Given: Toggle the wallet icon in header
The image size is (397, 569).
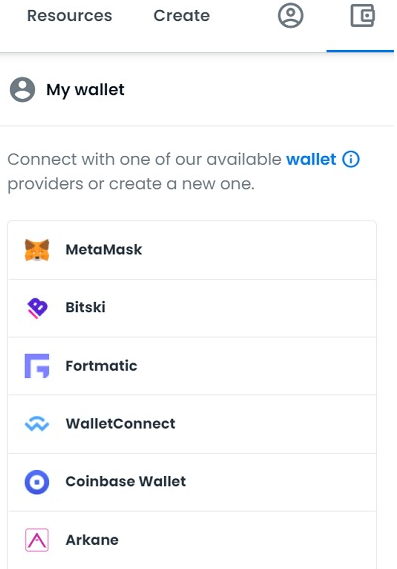Looking at the screenshot, I should click(363, 15).
